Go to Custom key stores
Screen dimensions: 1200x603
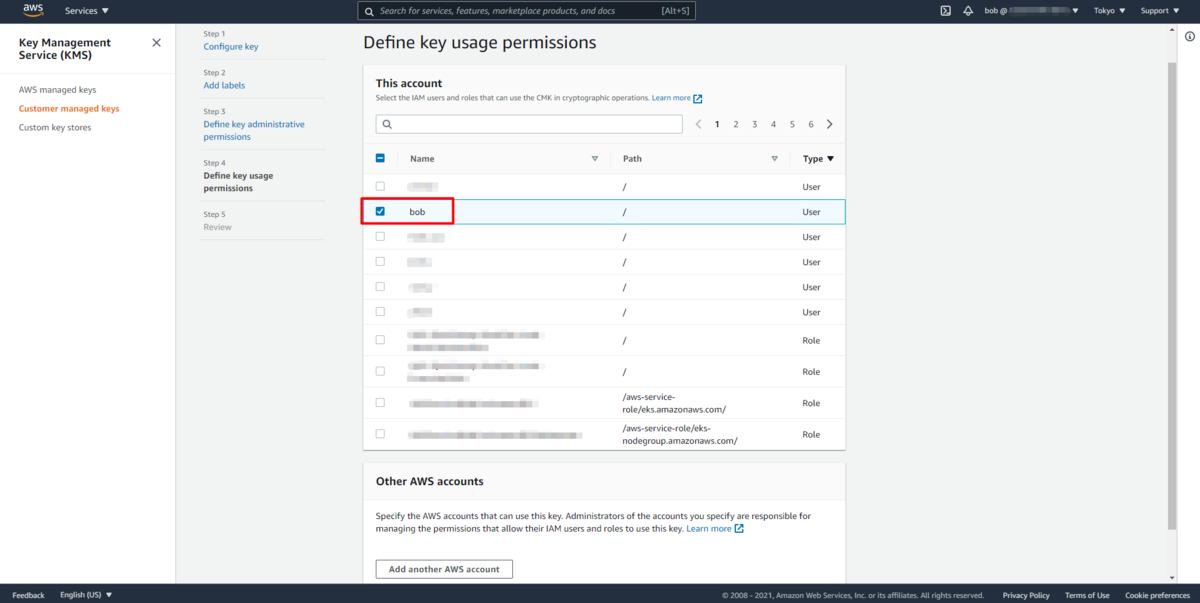[55, 127]
